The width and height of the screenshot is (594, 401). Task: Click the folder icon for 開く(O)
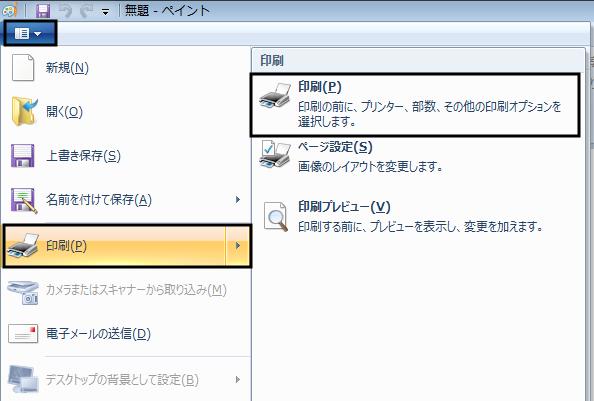point(24,111)
